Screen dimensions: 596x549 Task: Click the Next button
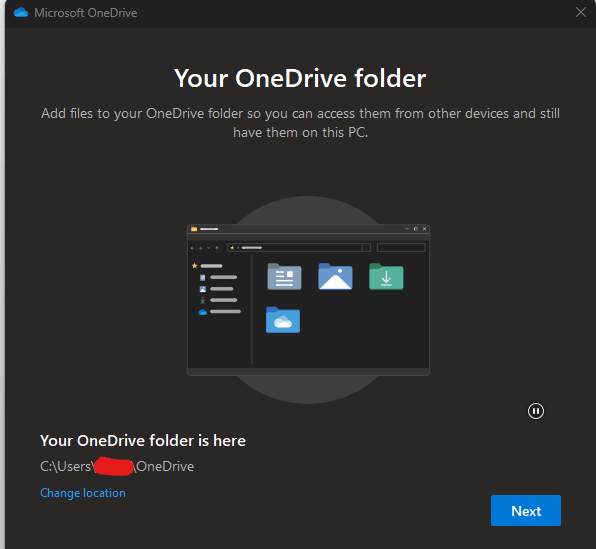click(526, 510)
